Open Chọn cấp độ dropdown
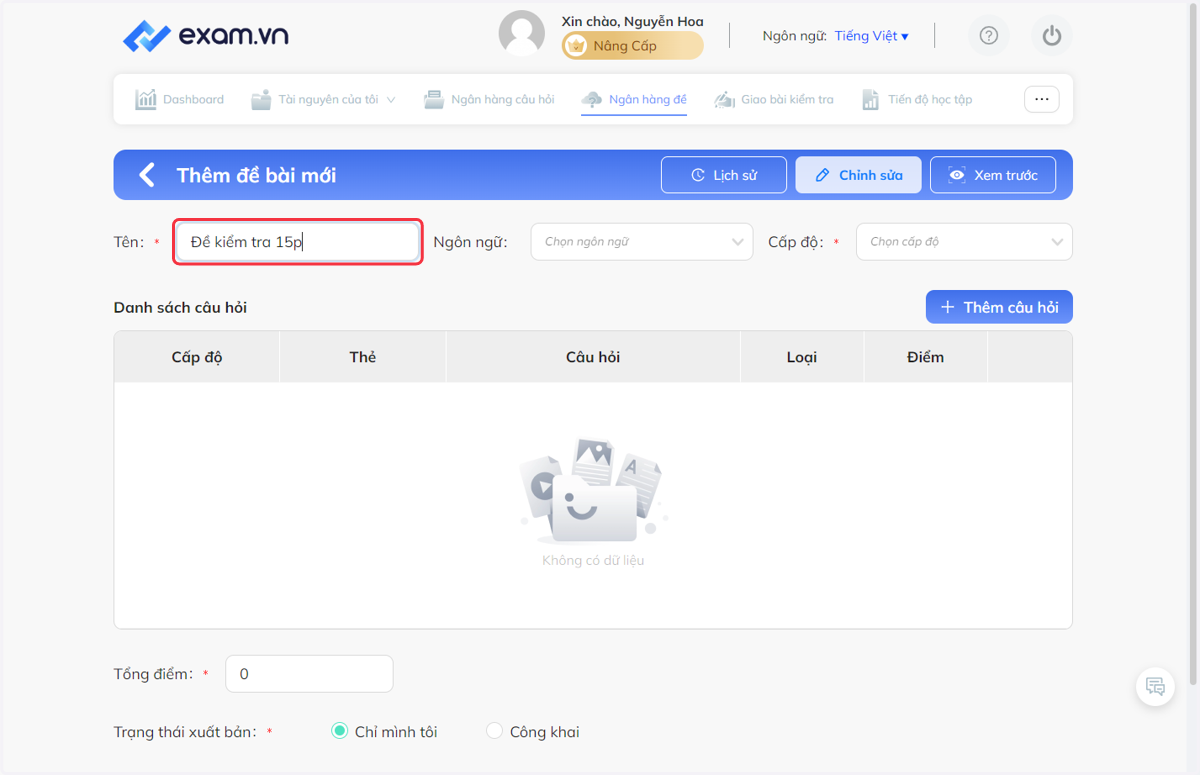Image resolution: width=1200 pixels, height=775 pixels. tap(964, 242)
